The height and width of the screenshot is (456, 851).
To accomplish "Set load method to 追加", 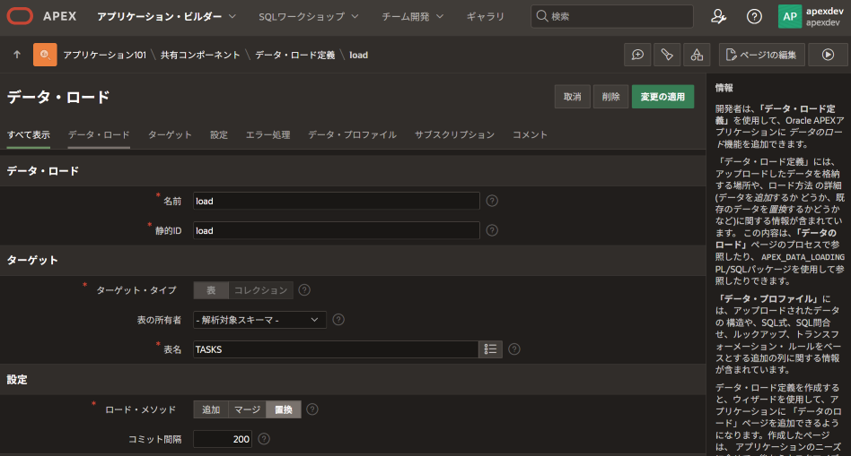I will pyautogui.click(x=211, y=409).
